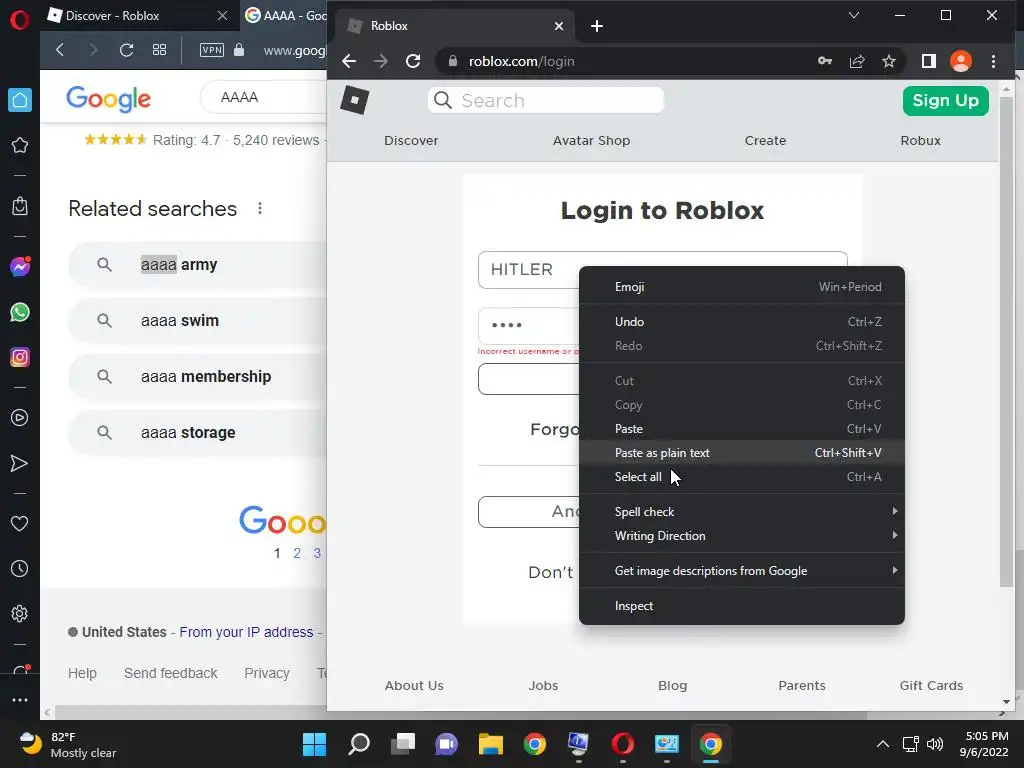Open Messenger in Opera sidebar
Viewport: 1024px width, 768px height.
coord(20,266)
